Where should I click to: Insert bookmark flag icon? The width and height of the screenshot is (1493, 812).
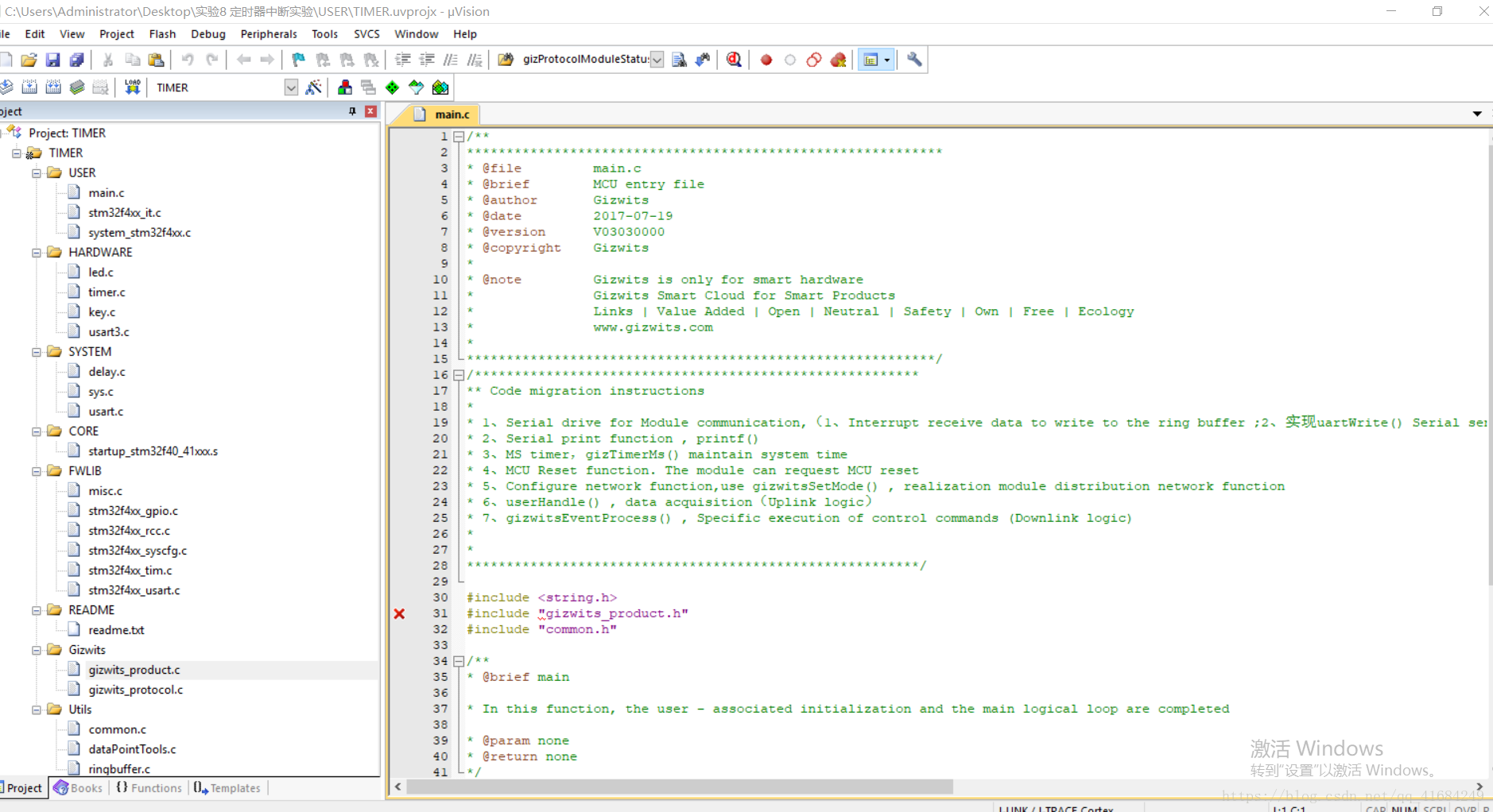click(298, 60)
